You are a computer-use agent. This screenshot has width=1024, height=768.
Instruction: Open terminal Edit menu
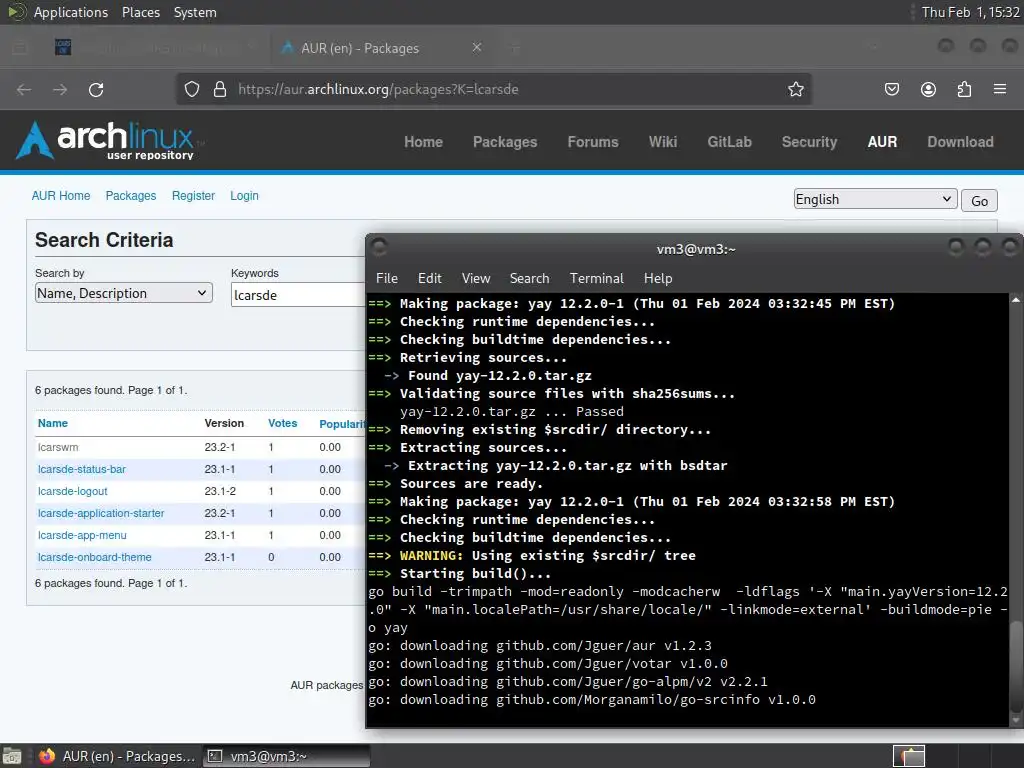point(430,278)
